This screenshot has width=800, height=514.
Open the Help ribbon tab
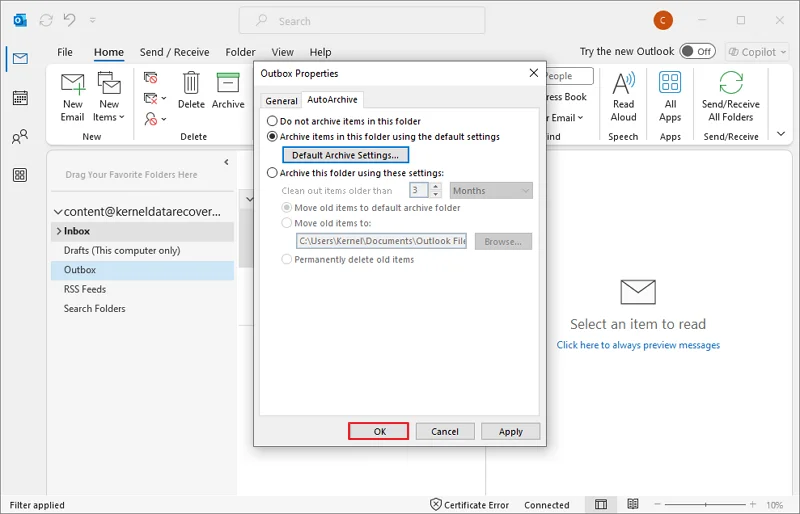click(320, 52)
